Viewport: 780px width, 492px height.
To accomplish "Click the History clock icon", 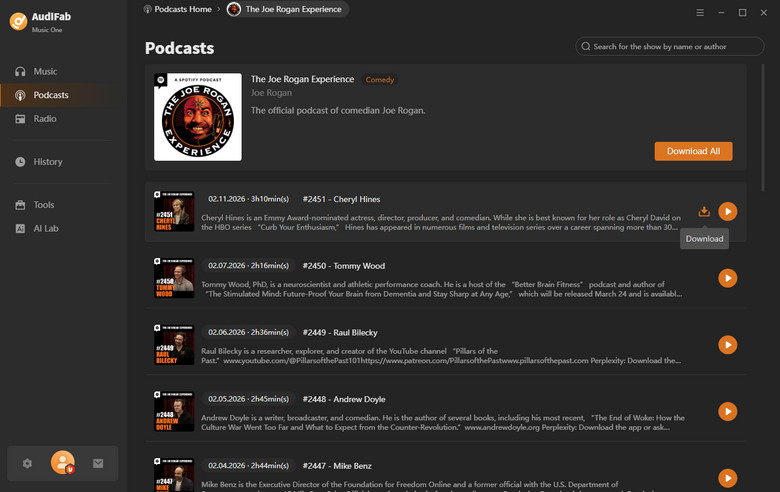I will coord(20,162).
